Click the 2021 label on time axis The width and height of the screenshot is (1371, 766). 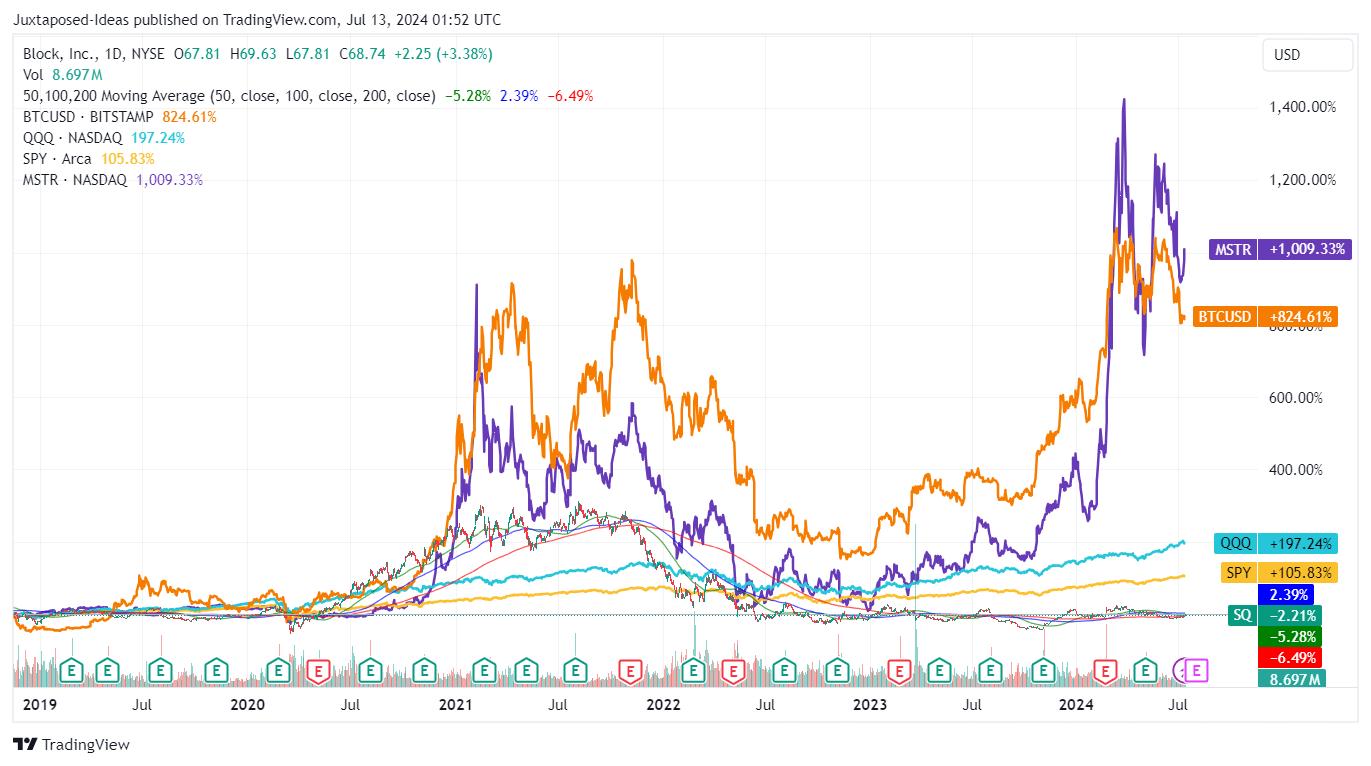(455, 705)
